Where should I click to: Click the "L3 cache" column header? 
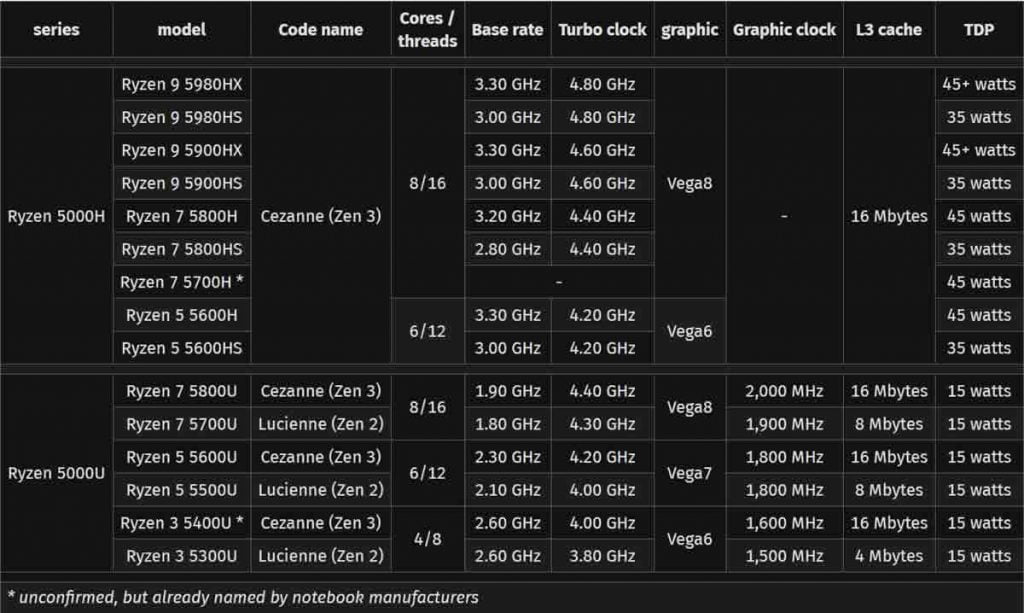coord(889,30)
